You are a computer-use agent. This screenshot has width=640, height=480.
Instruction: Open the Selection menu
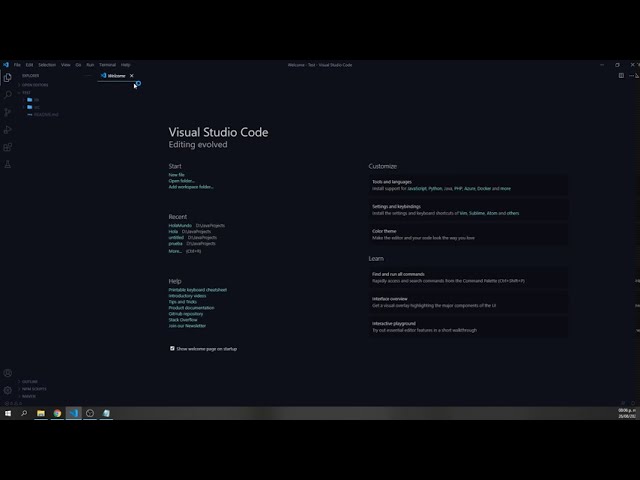coord(47,64)
